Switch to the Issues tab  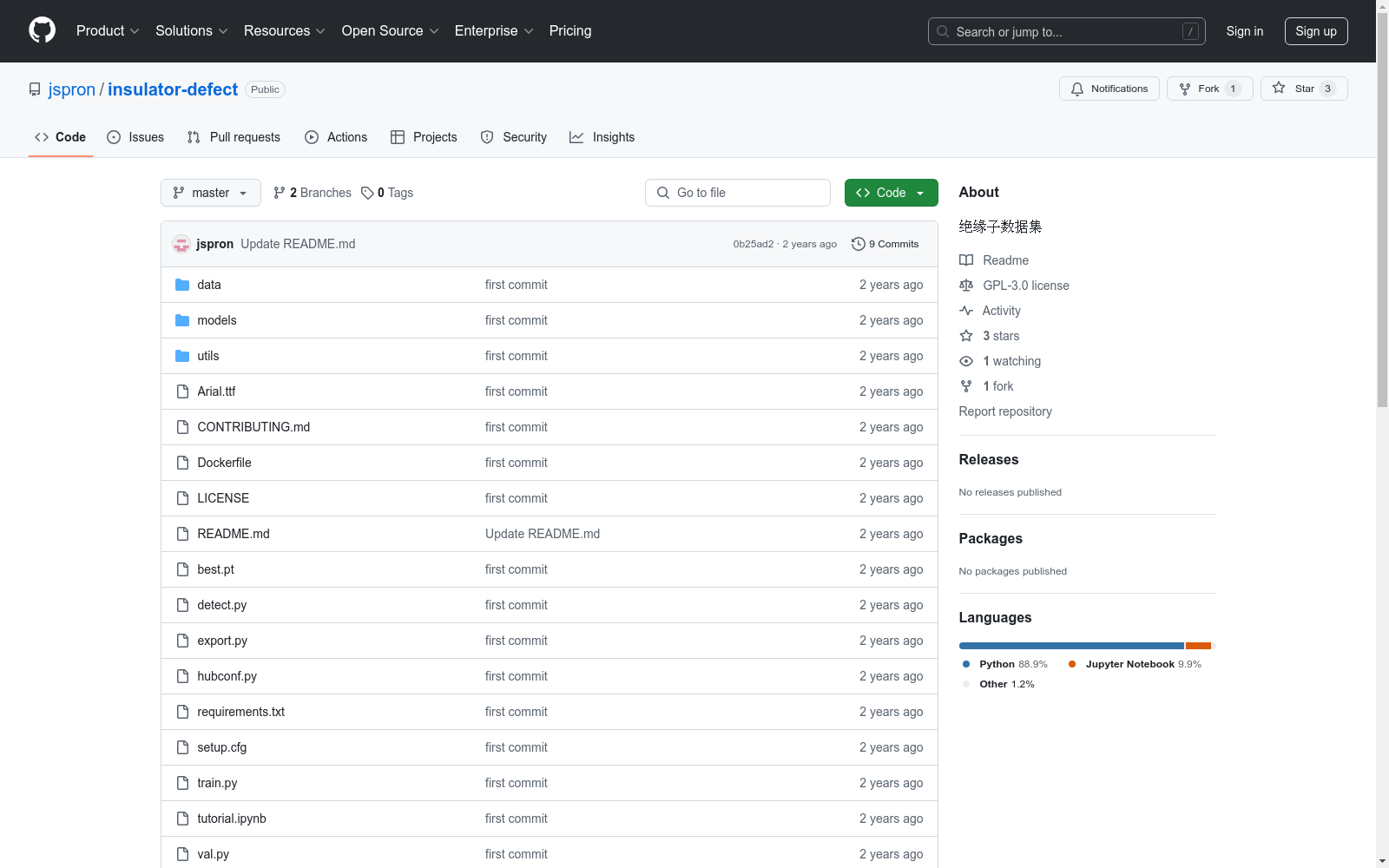(135, 137)
